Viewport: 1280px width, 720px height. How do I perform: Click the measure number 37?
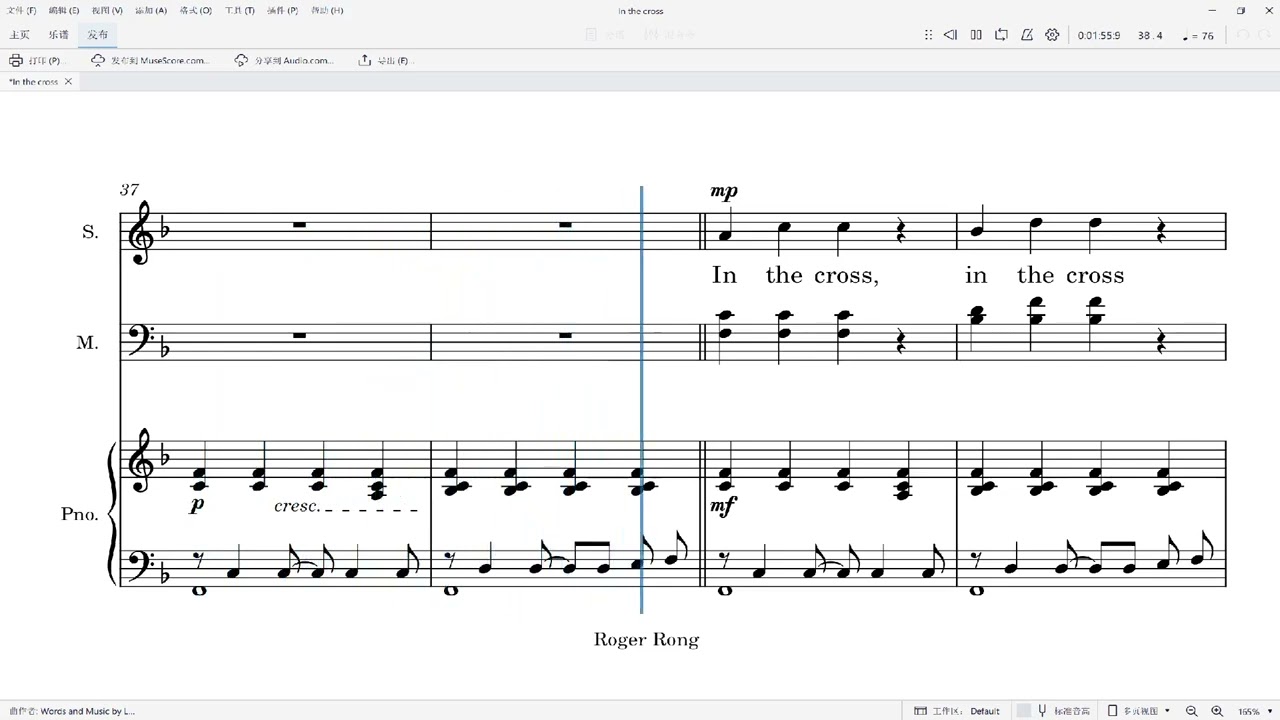click(x=129, y=190)
